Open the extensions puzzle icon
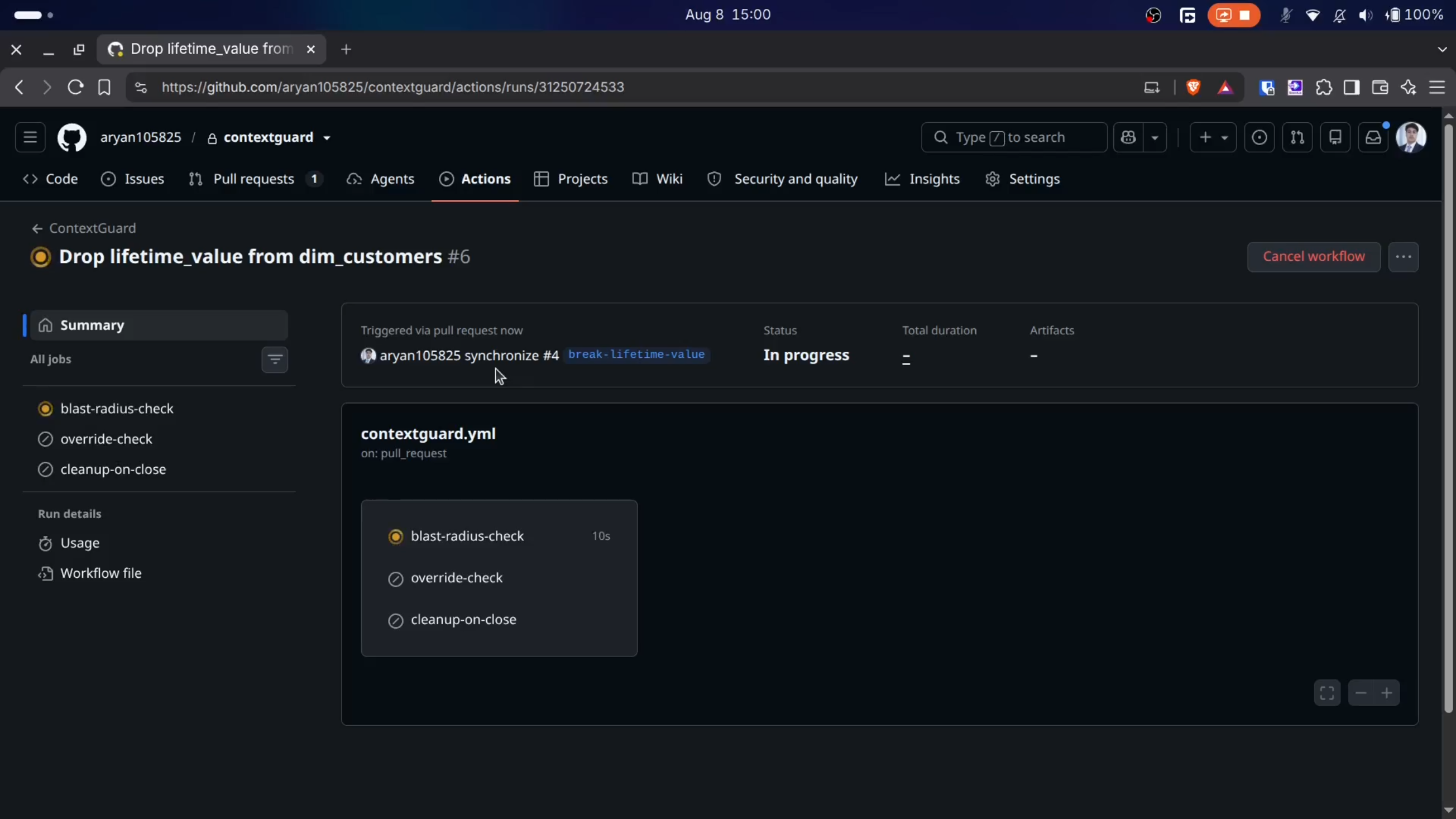The image size is (1456, 819). [x=1324, y=87]
